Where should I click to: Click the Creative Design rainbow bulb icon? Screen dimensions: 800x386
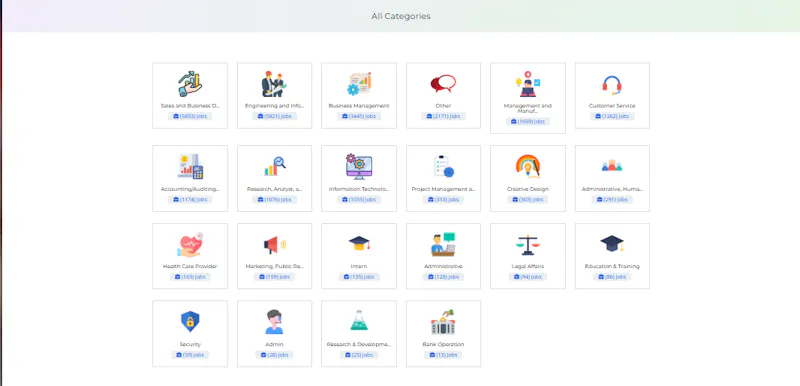coord(528,167)
